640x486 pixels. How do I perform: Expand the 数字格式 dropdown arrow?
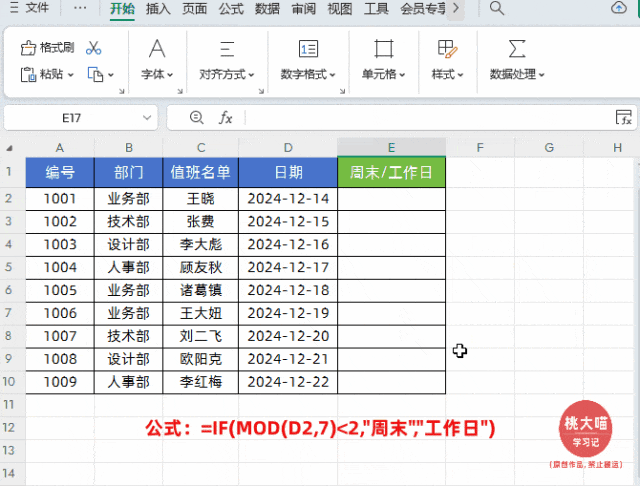[332, 75]
